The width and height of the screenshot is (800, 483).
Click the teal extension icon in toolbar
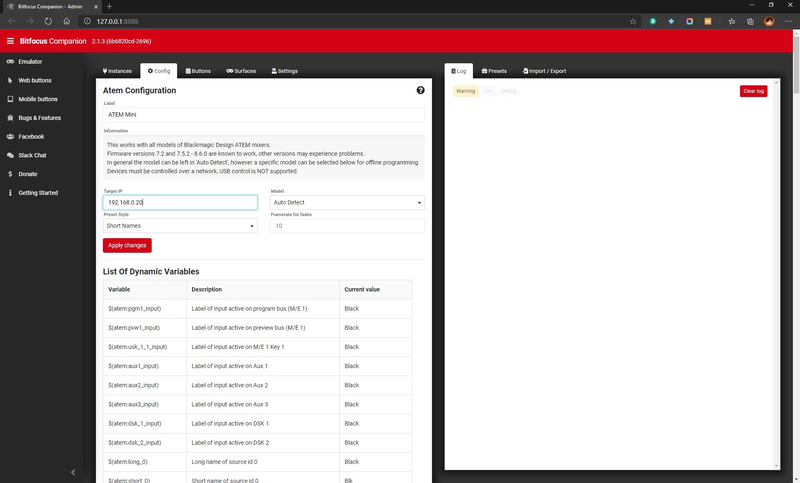pyautogui.click(x=653, y=21)
